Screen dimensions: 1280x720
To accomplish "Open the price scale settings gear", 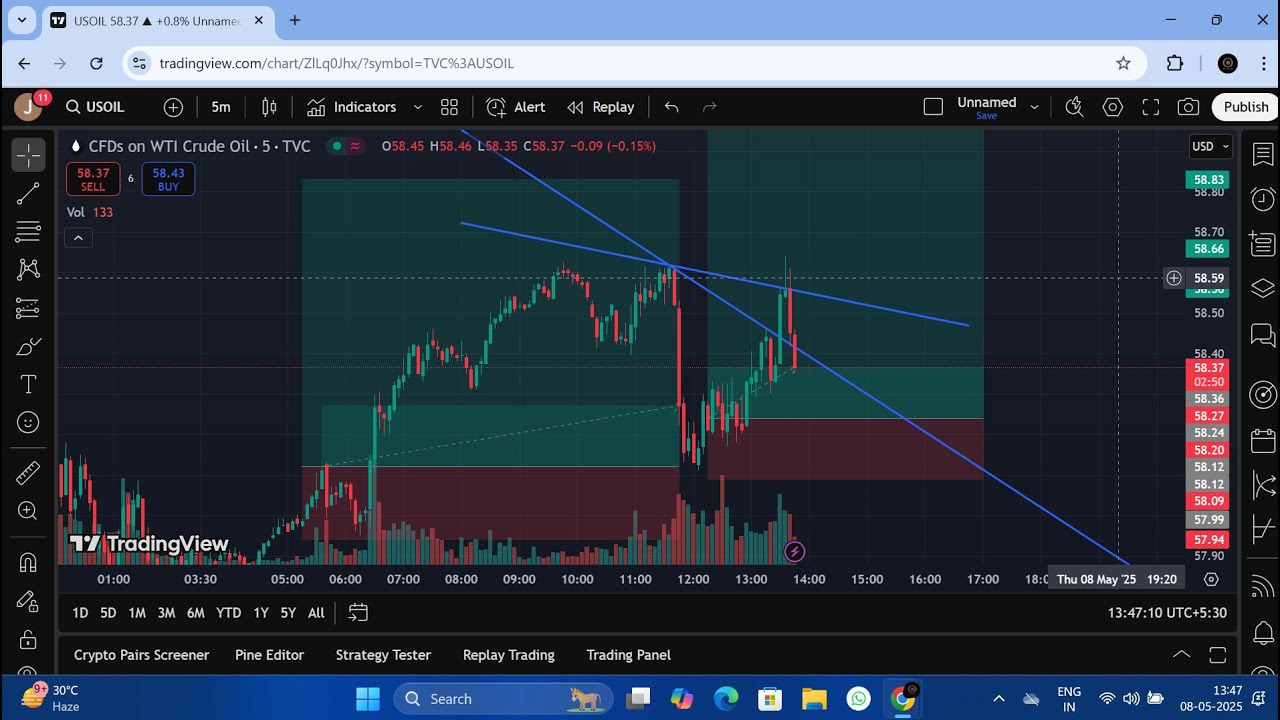I will click(x=1211, y=579).
